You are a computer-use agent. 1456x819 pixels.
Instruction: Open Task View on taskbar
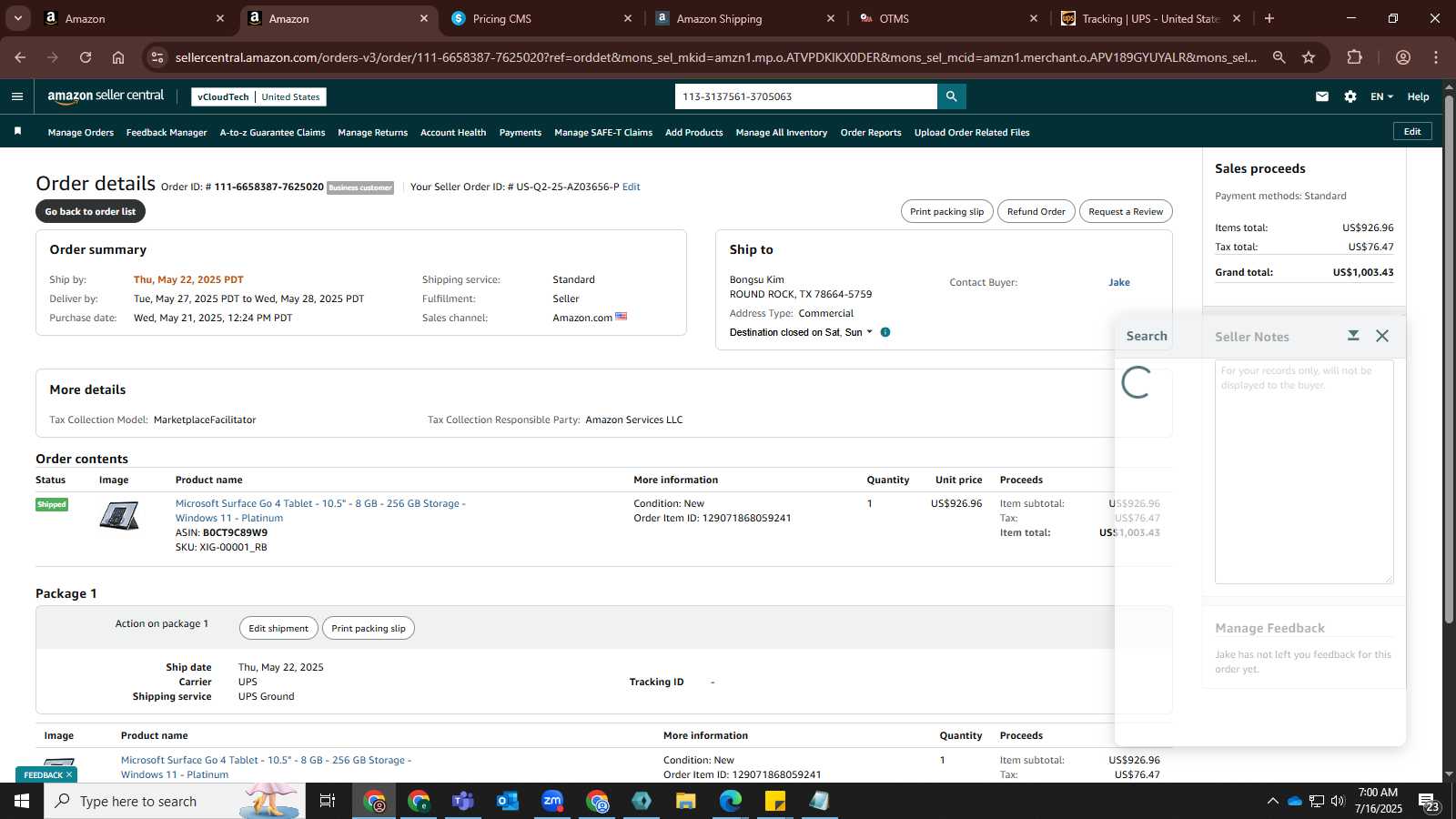(328, 801)
